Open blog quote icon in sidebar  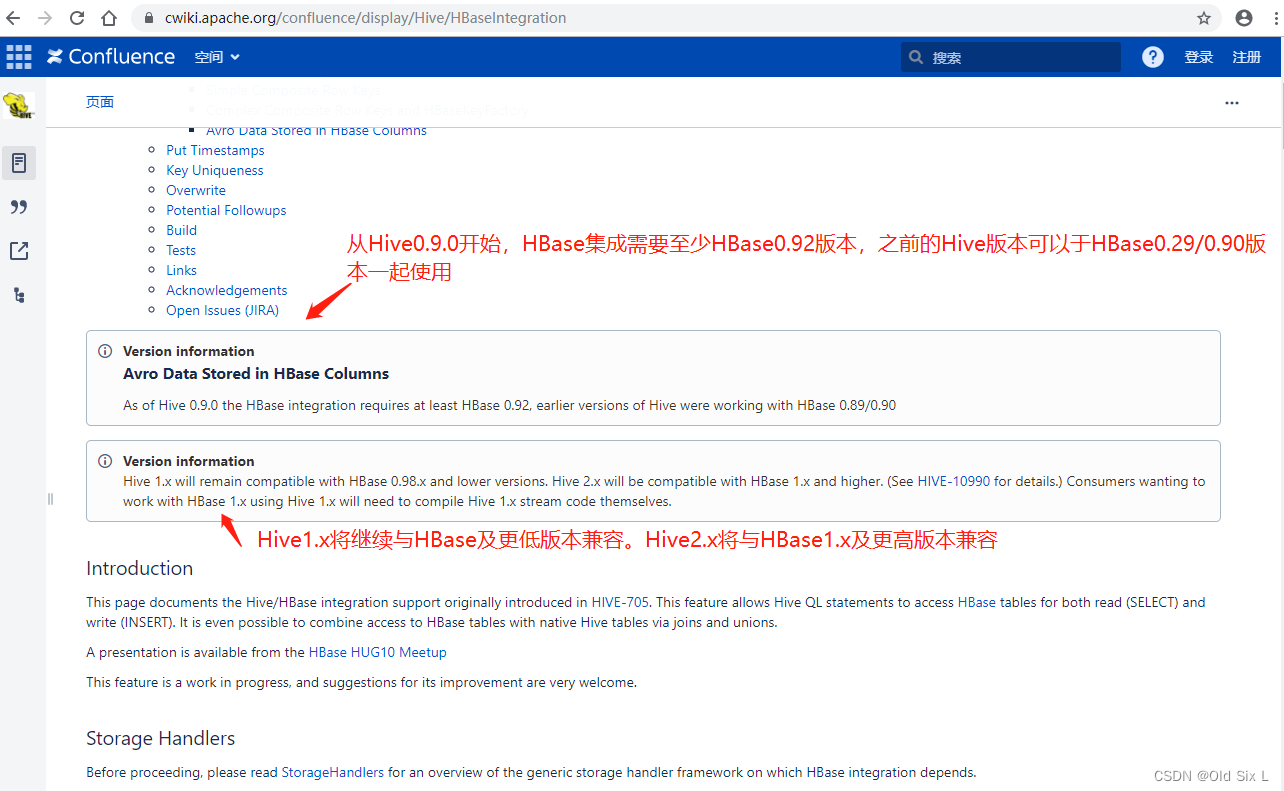(19, 207)
